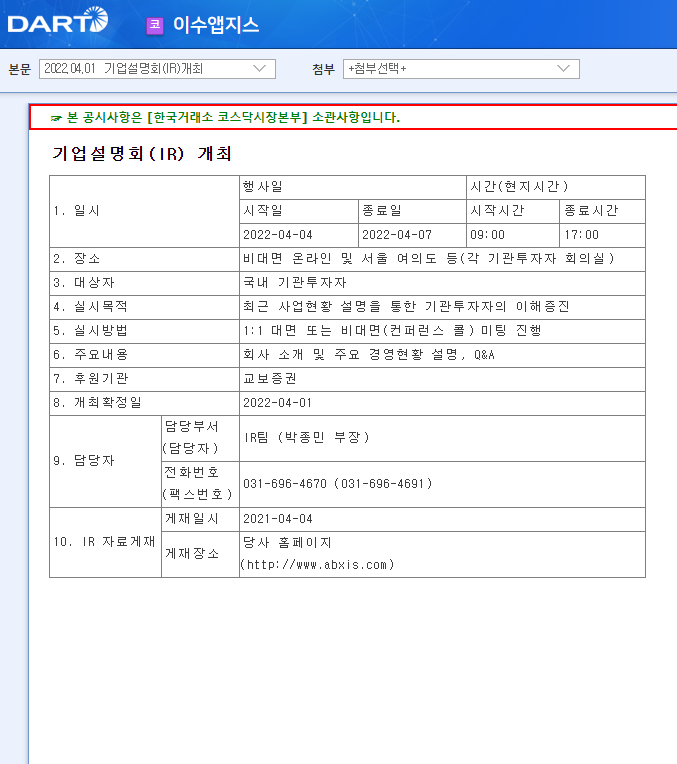The image size is (677, 764).
Task: Open the 첨부선택 attachment dropdown
Action: coord(461,69)
